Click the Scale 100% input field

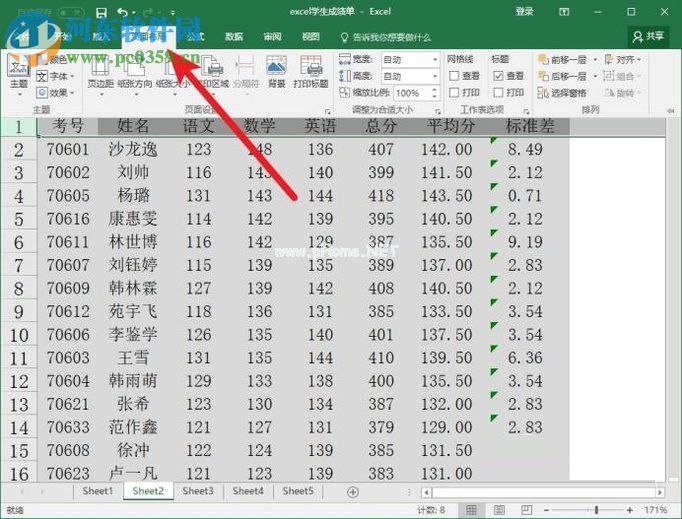coord(411,93)
